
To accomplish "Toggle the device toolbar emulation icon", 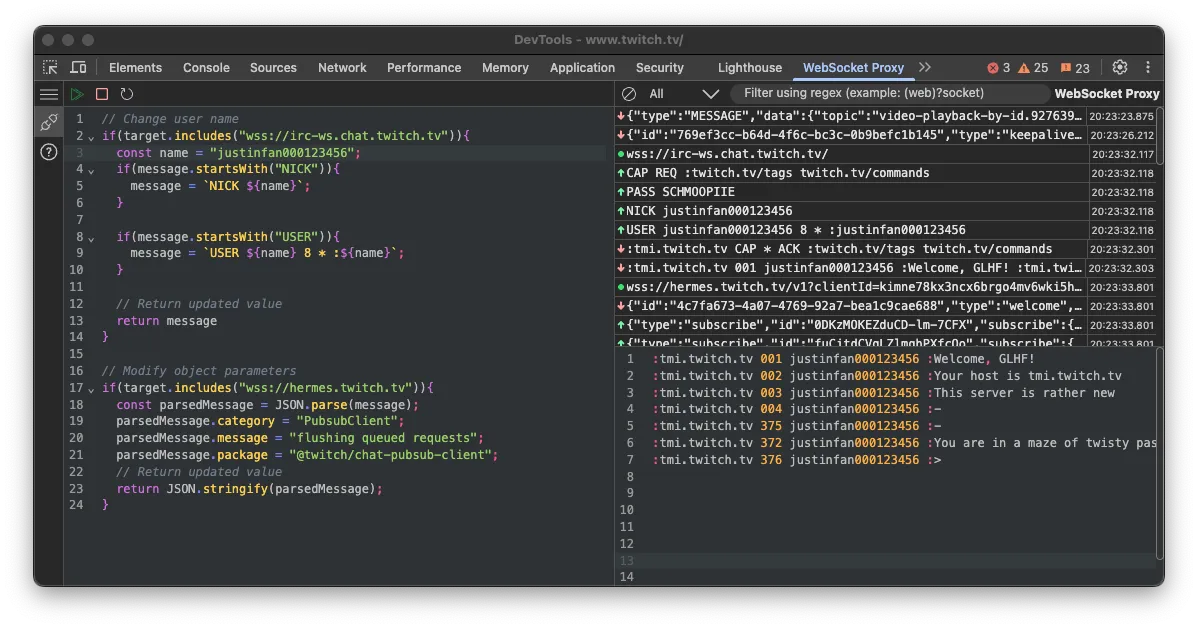I will (78, 67).
